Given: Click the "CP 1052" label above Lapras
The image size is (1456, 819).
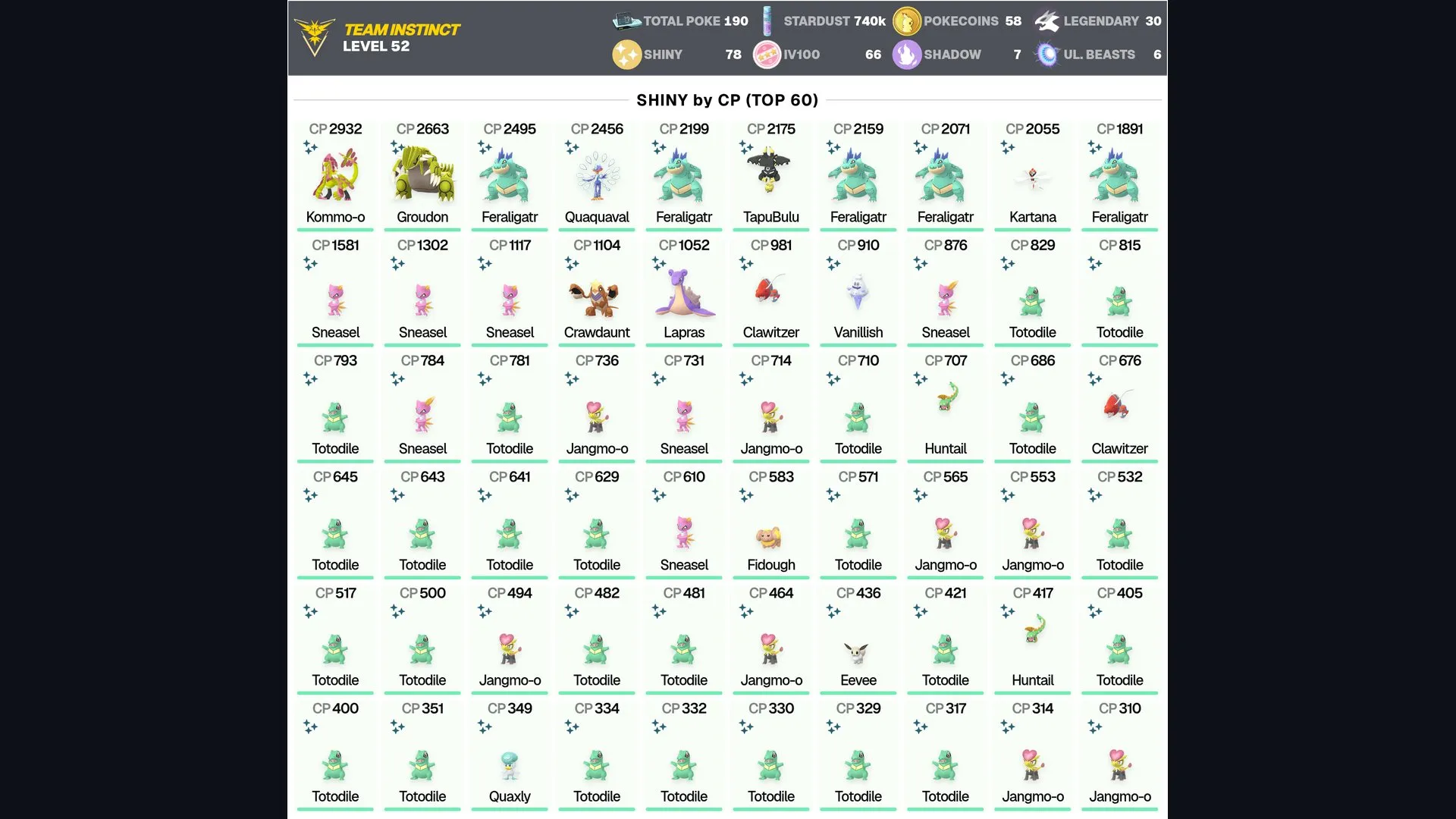Looking at the screenshot, I should (x=684, y=245).
